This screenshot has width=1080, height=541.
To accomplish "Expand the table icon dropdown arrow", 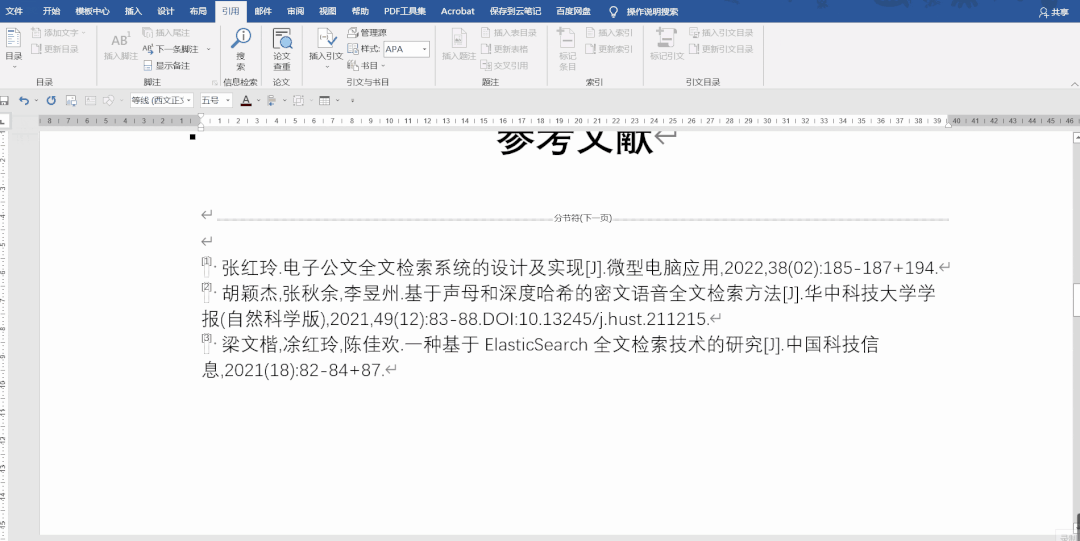I will (x=338, y=101).
